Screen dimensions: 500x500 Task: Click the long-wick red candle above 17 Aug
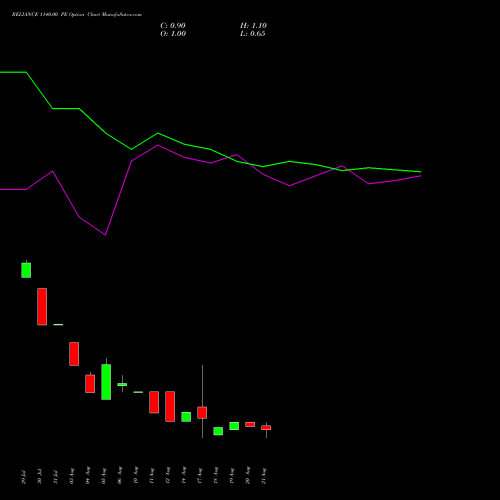202,413
